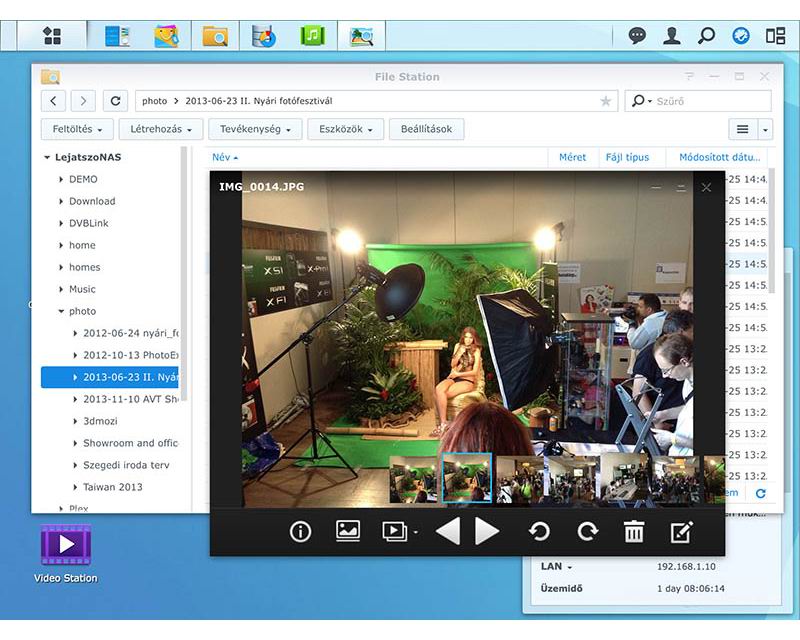Add current folder to favorites star
The width and height of the screenshot is (800, 640).
(605, 101)
